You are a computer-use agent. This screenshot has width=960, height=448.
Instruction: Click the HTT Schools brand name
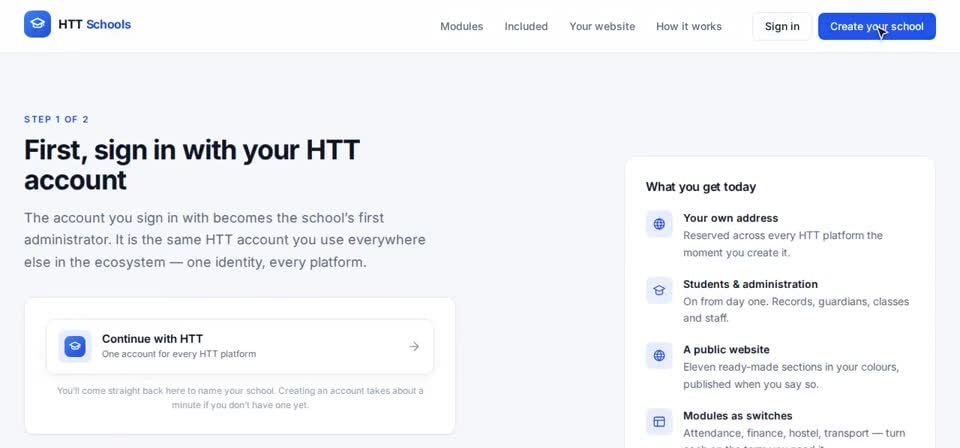(x=94, y=24)
